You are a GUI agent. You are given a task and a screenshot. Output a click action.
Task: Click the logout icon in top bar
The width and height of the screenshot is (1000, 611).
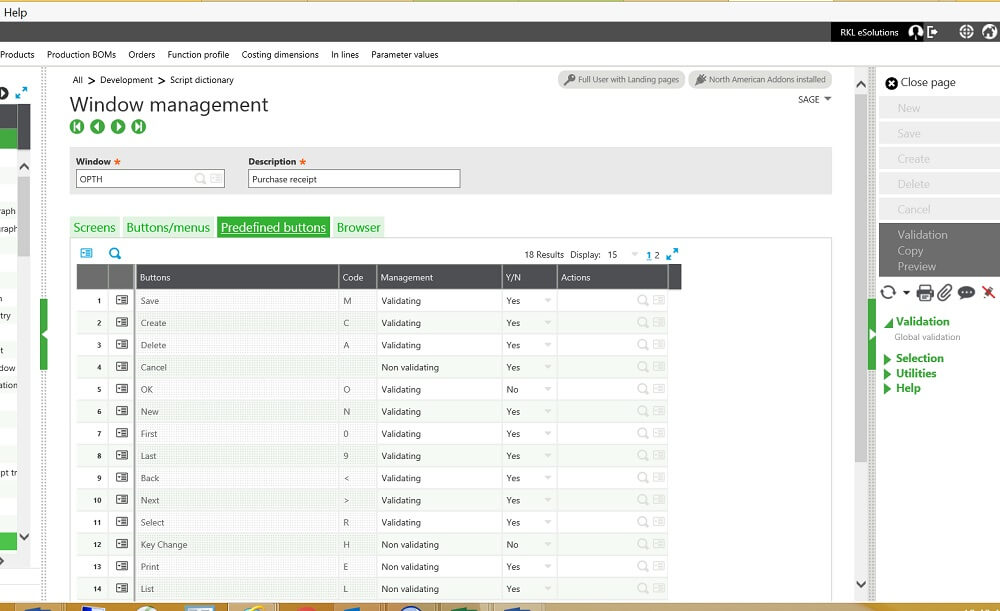tap(933, 32)
